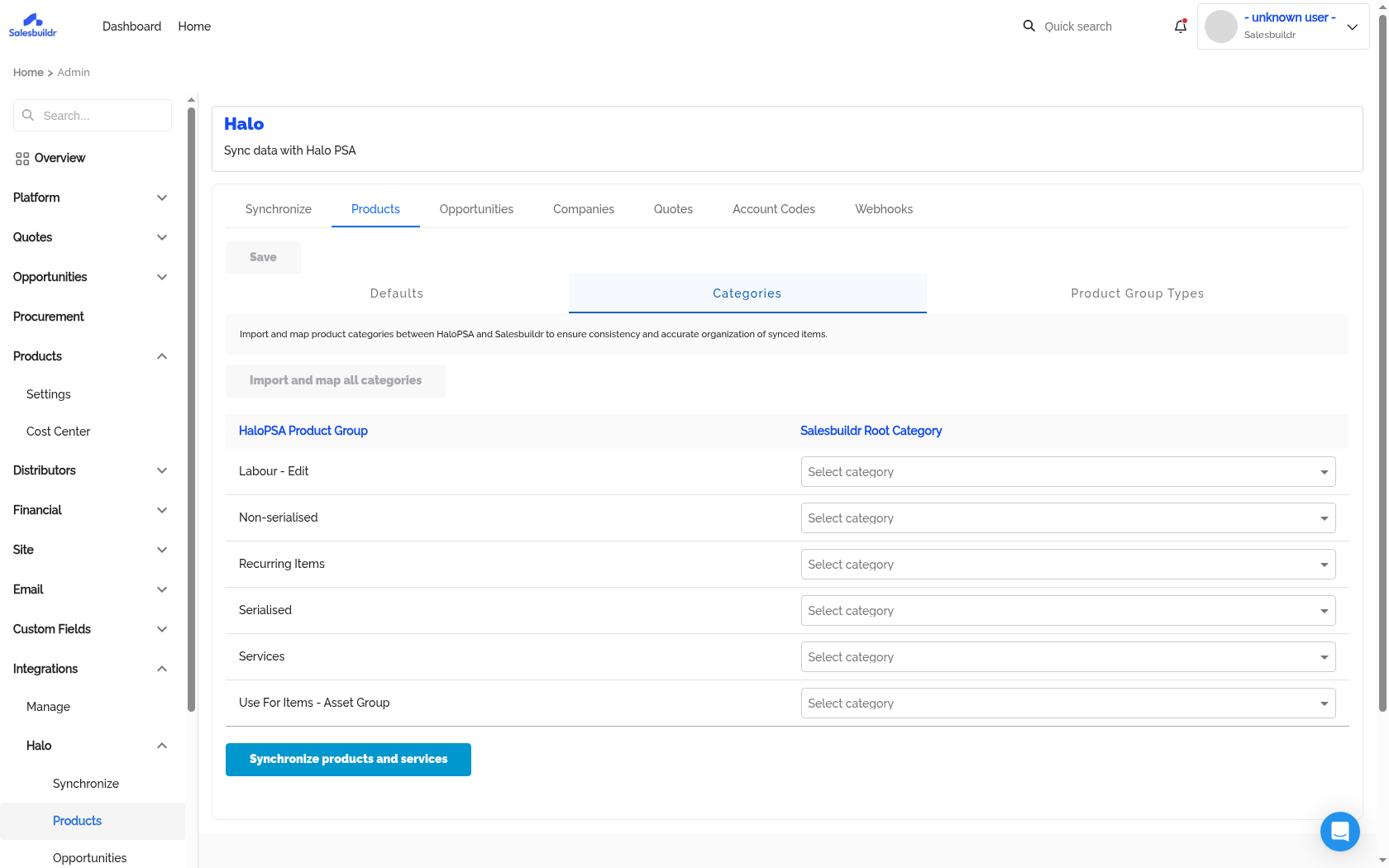The height and width of the screenshot is (868, 1389).
Task: Switch to the Synchronize tab
Action: pyautogui.click(x=279, y=209)
